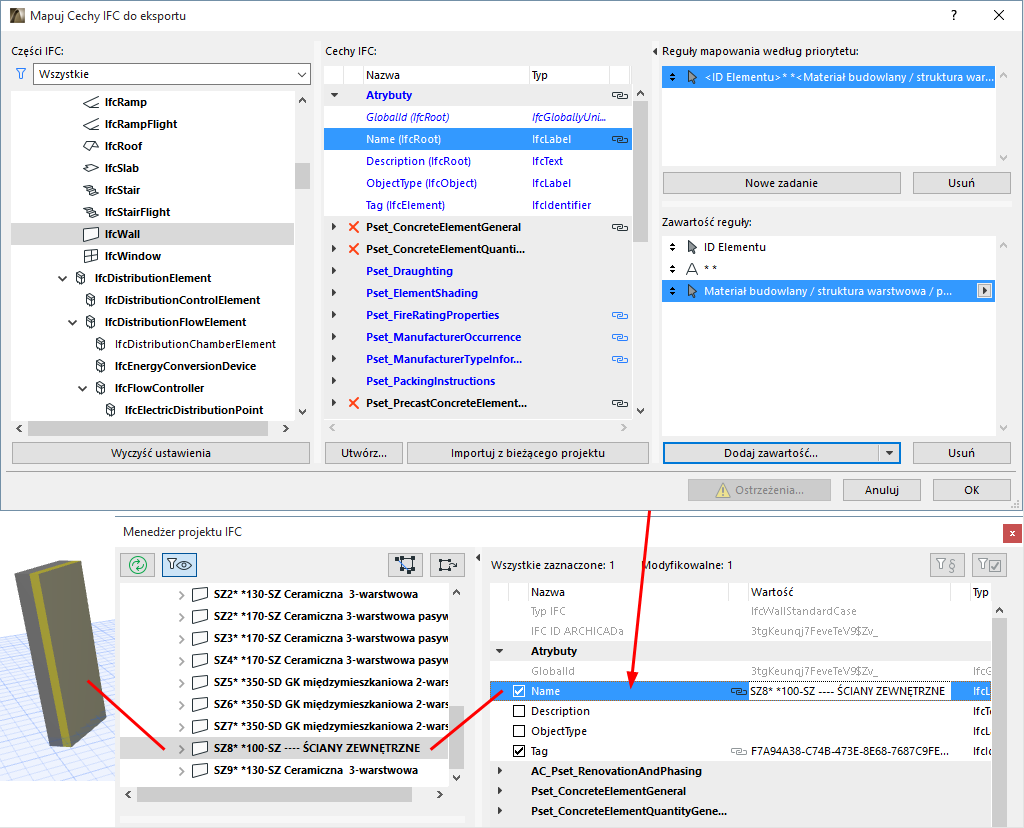The height and width of the screenshot is (828, 1024).
Task: Collapse the IfcFlowController tree node
Action: pos(83,388)
